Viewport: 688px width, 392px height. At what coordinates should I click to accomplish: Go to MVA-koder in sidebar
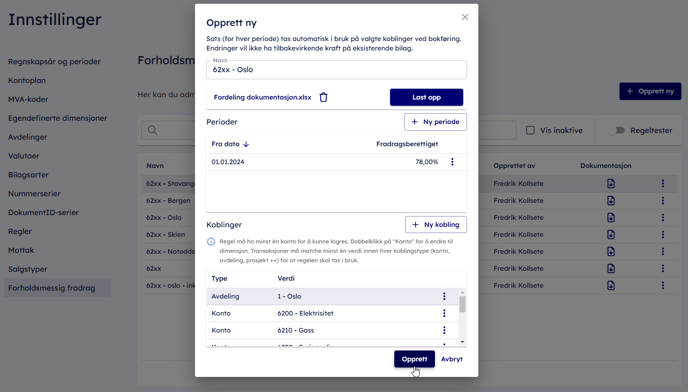coord(28,99)
